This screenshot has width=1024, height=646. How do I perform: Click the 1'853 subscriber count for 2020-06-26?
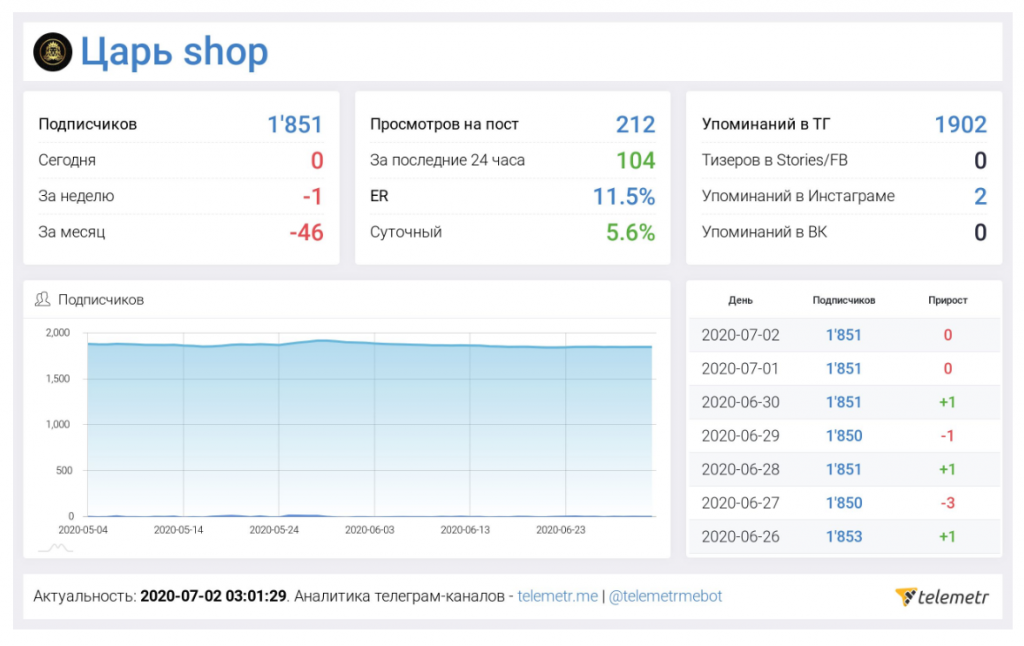[x=844, y=537]
